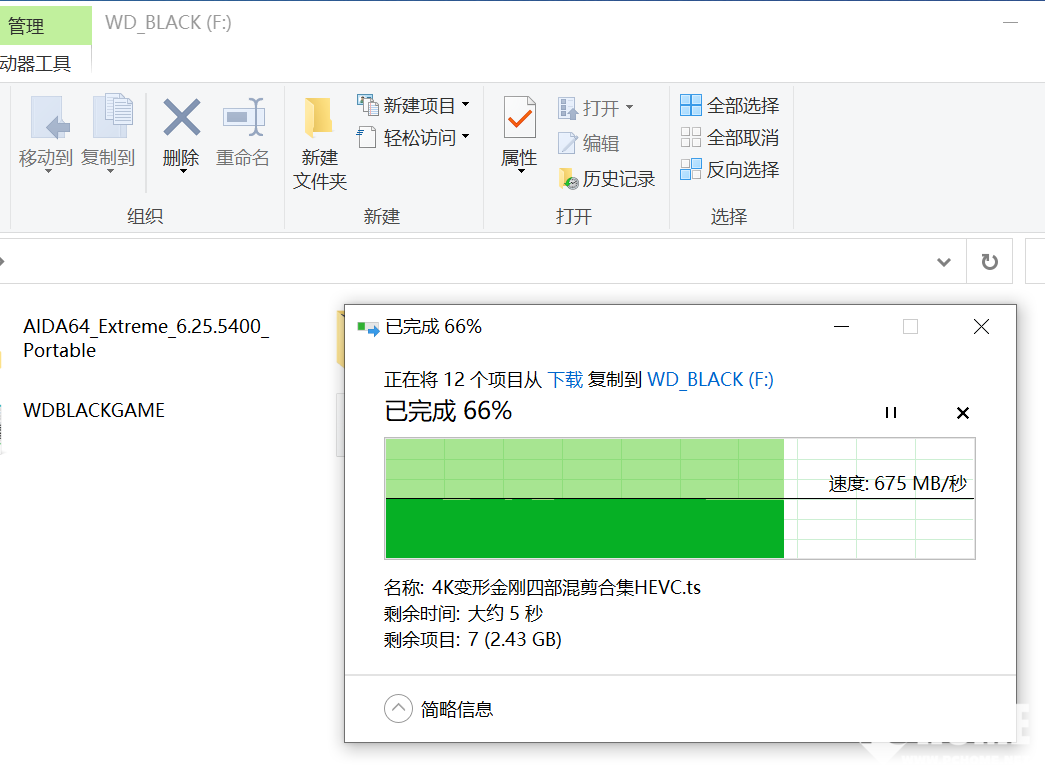Screen dimensions: 1045x784
Task: Expand the 删除 dropdown arrow
Action: coord(183,171)
